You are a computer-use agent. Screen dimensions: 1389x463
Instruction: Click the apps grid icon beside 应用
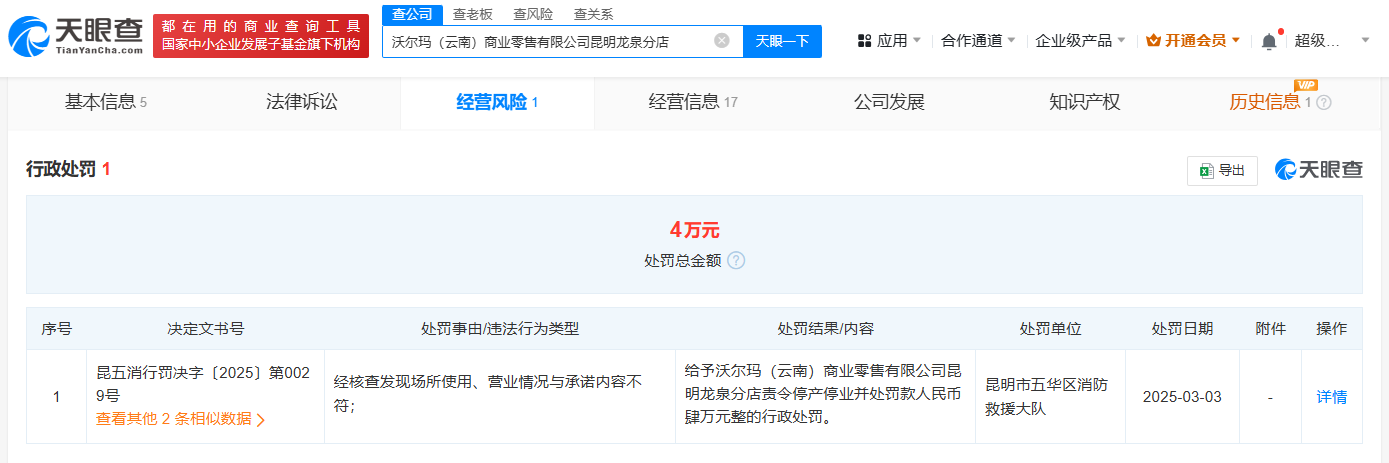(x=865, y=41)
